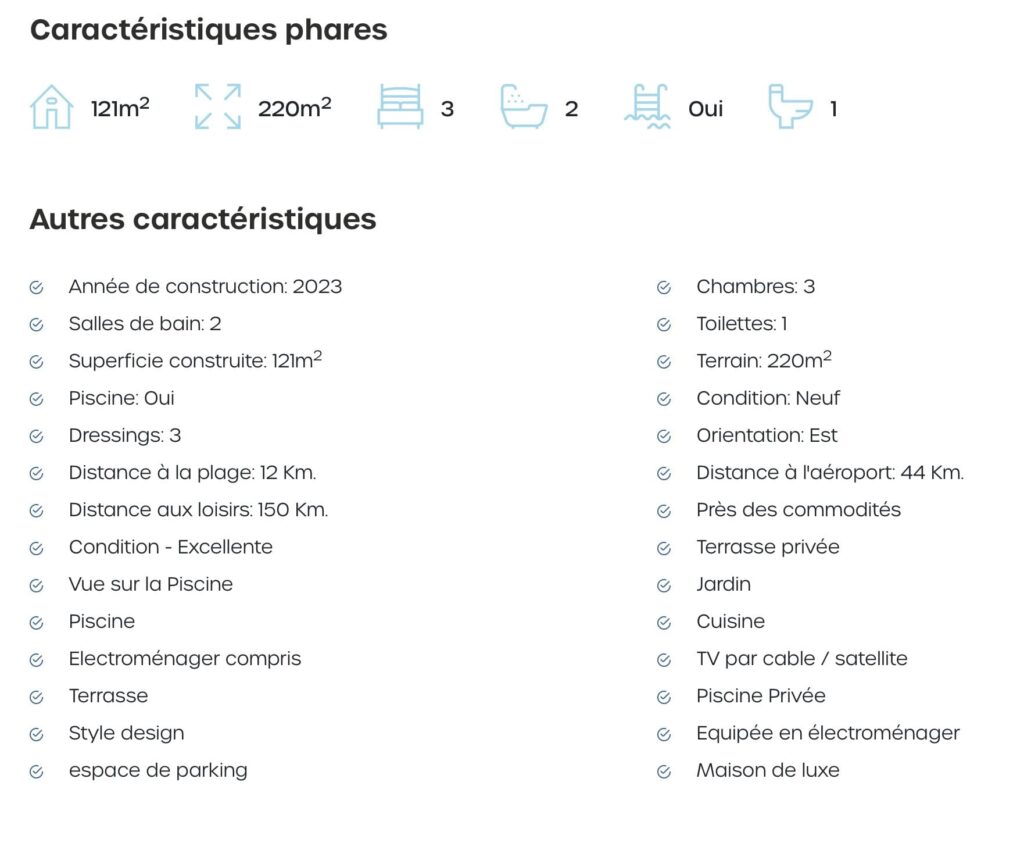
Task: Click the bathtub bathrooms icon
Action: (x=524, y=107)
